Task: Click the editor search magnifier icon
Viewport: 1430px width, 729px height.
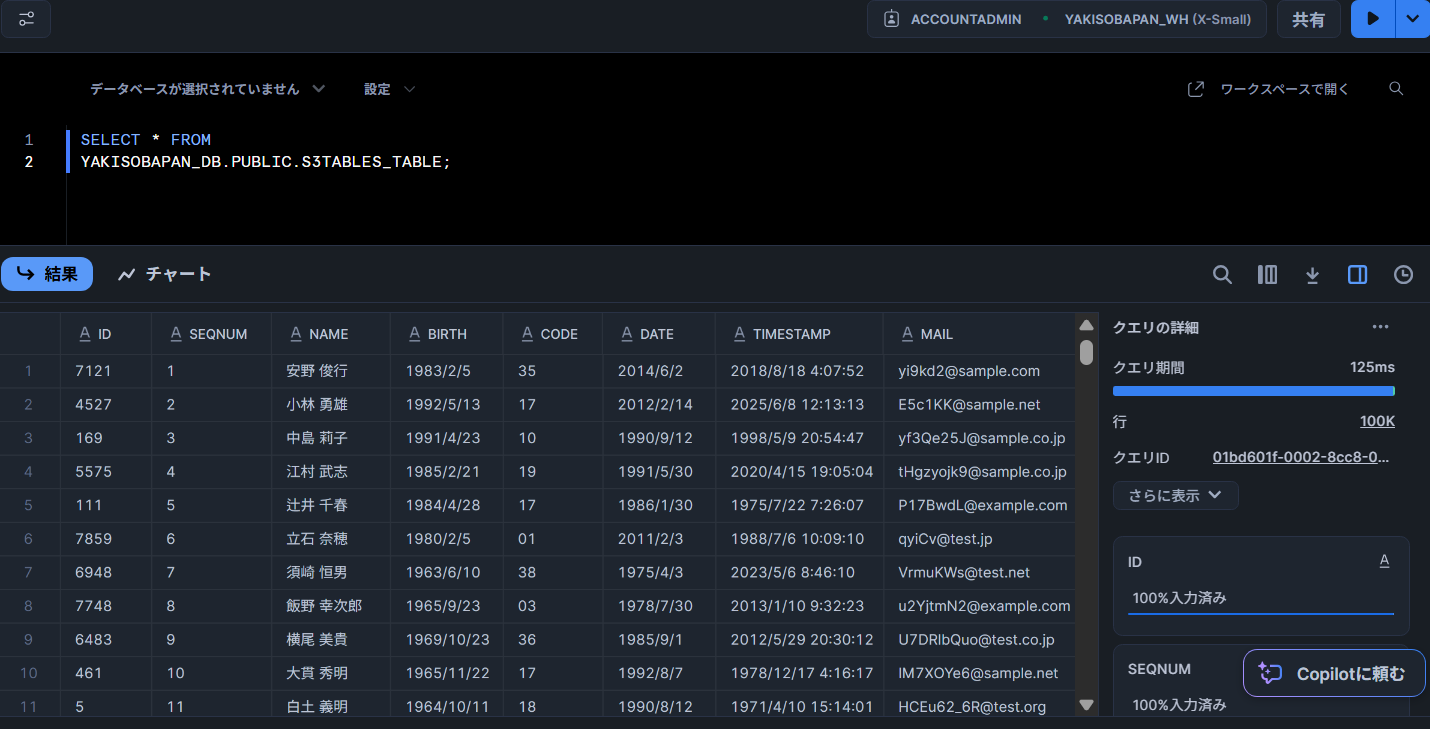Action: (x=1396, y=89)
